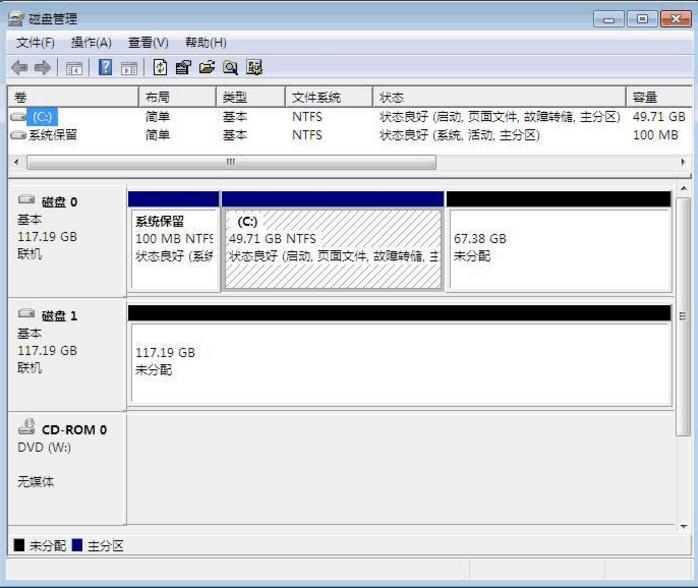Minimize the Disk Management window
This screenshot has width=698, height=588.
[x=609, y=19]
